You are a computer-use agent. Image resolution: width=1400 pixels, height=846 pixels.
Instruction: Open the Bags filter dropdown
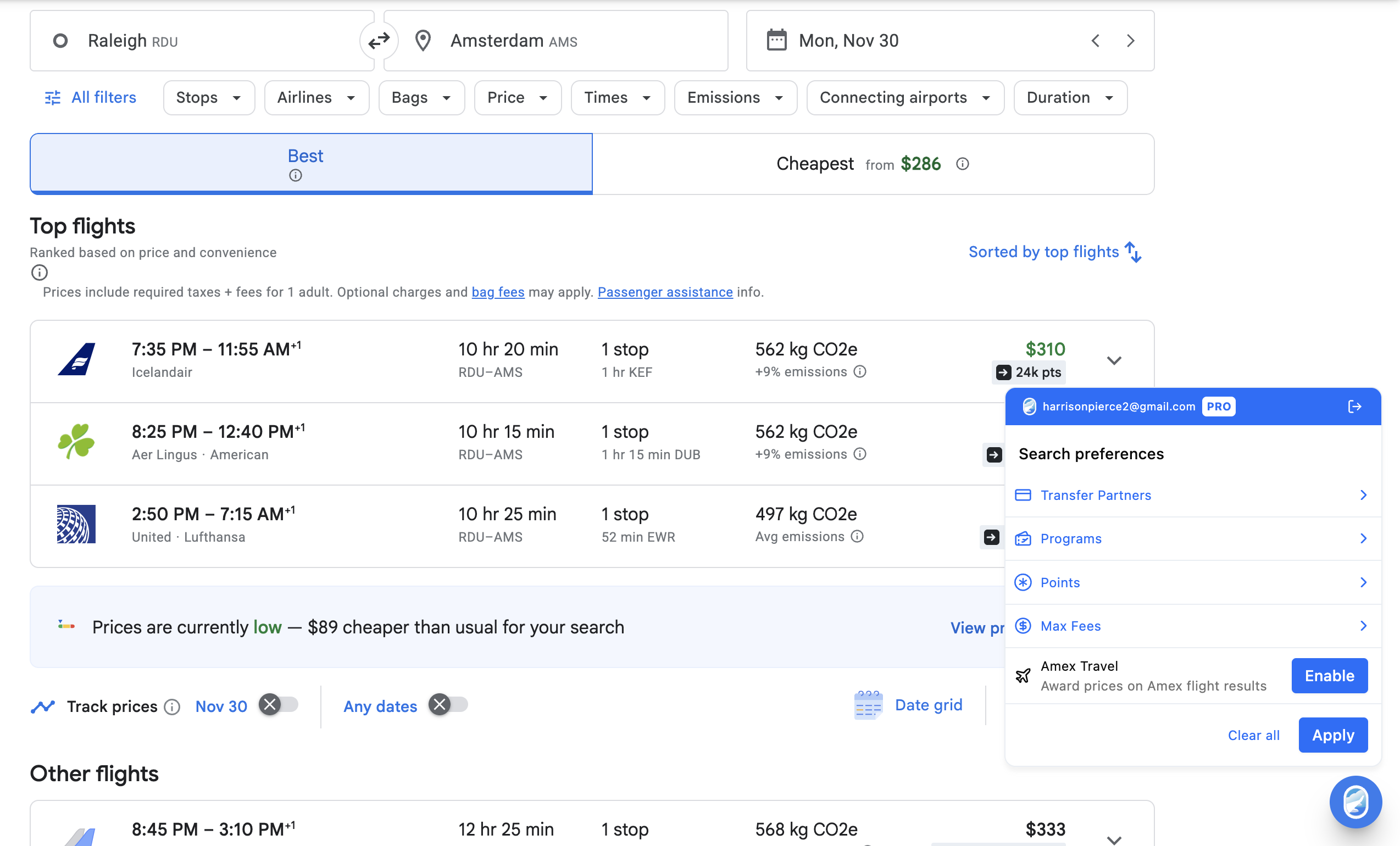[x=421, y=98]
